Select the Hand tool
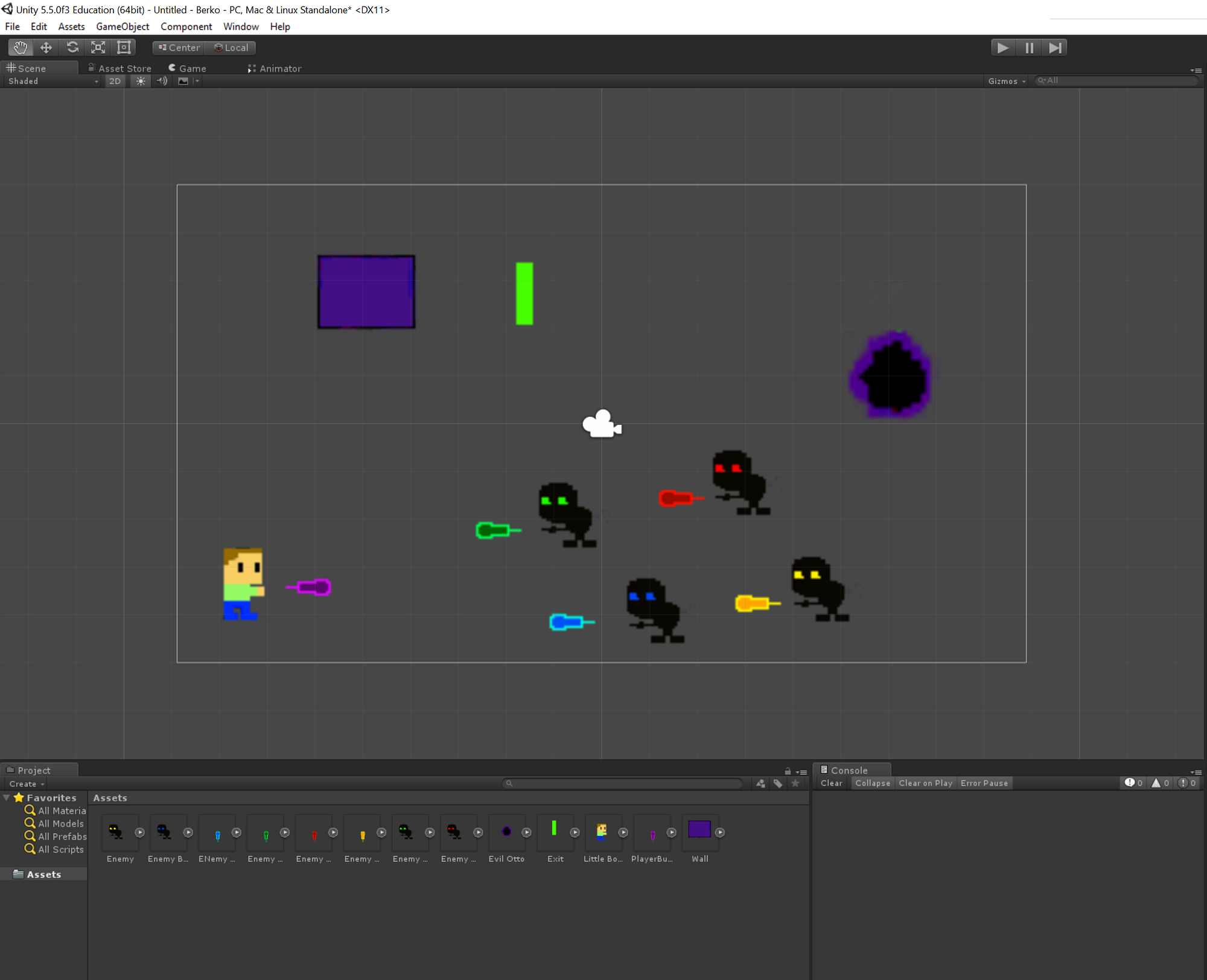1207x980 pixels. tap(20, 48)
